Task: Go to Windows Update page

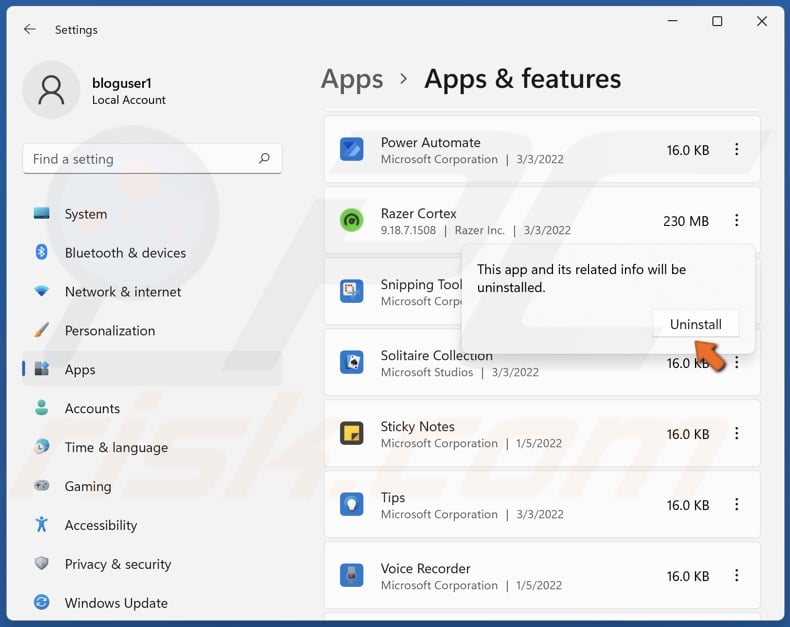Action: [152, 602]
